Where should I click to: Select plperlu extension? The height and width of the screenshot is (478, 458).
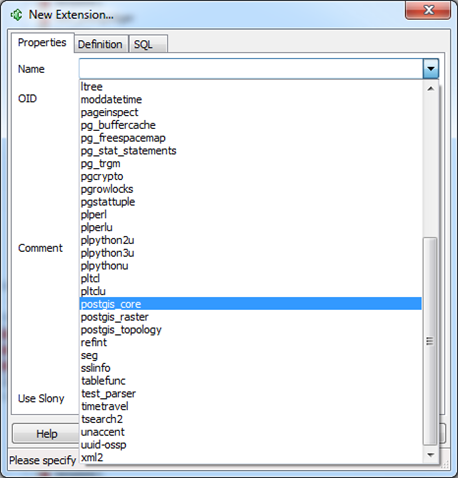point(251,227)
